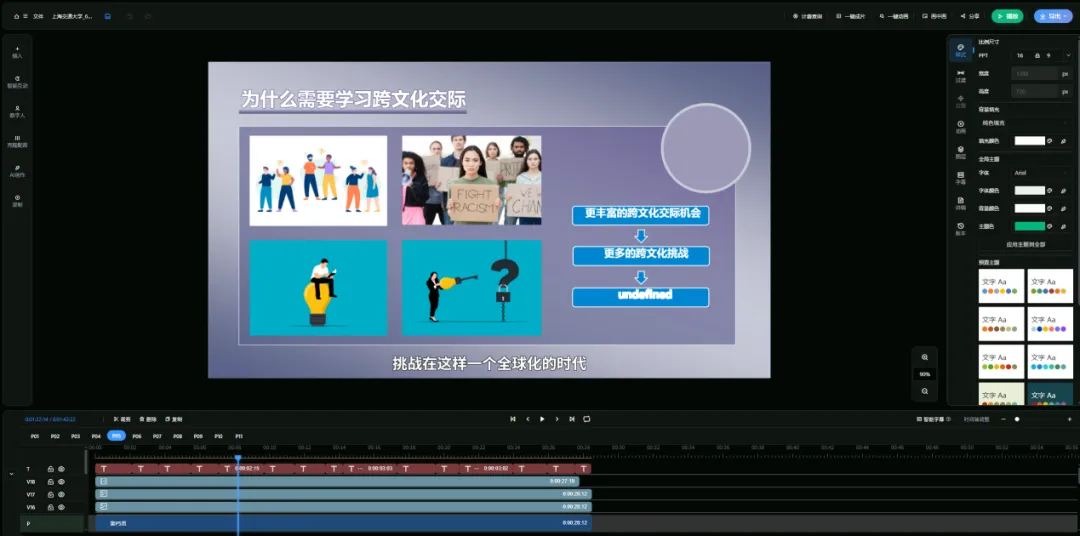
Task: Toggle visibility eye on the T track
Action: click(61, 469)
